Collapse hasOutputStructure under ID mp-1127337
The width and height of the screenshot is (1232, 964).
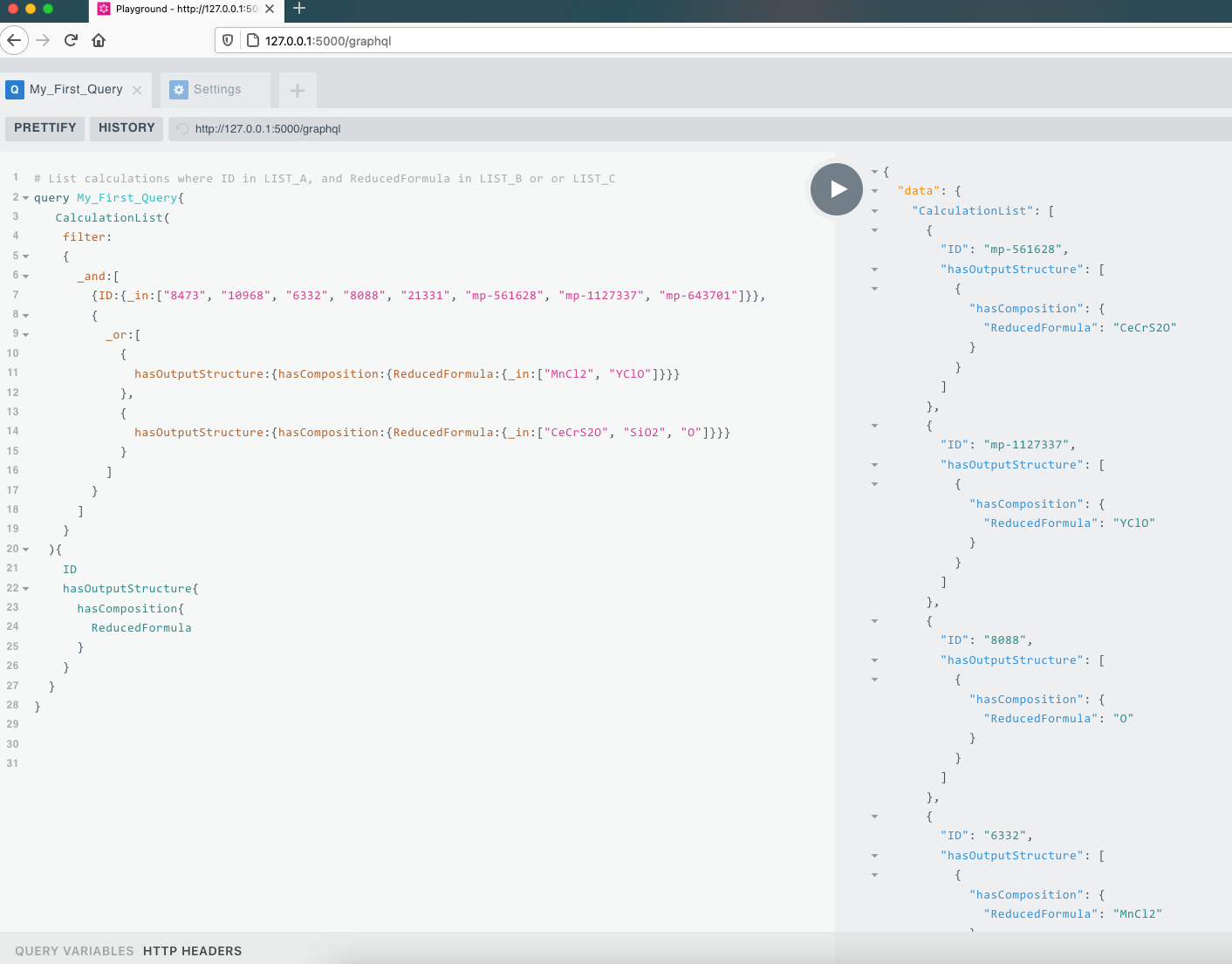[x=874, y=464]
